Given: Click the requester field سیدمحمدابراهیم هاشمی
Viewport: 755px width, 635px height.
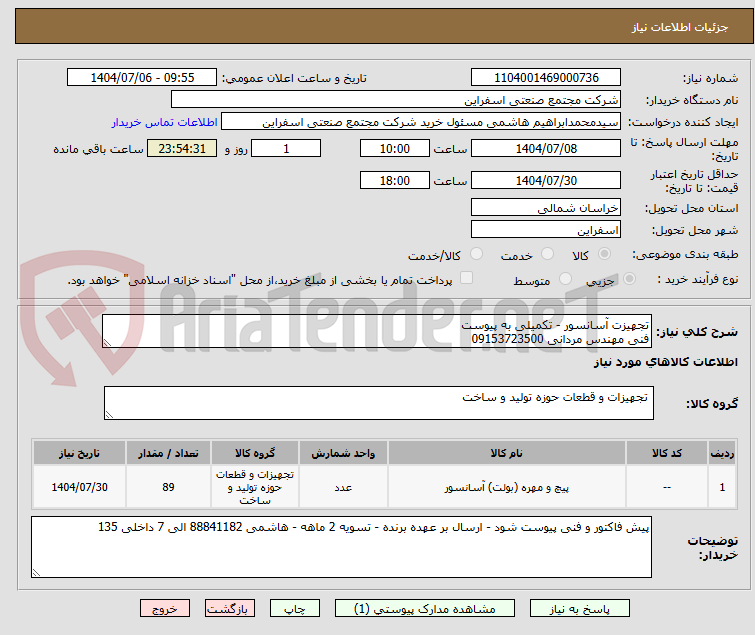Looking at the screenshot, I should pyautogui.click(x=421, y=122).
